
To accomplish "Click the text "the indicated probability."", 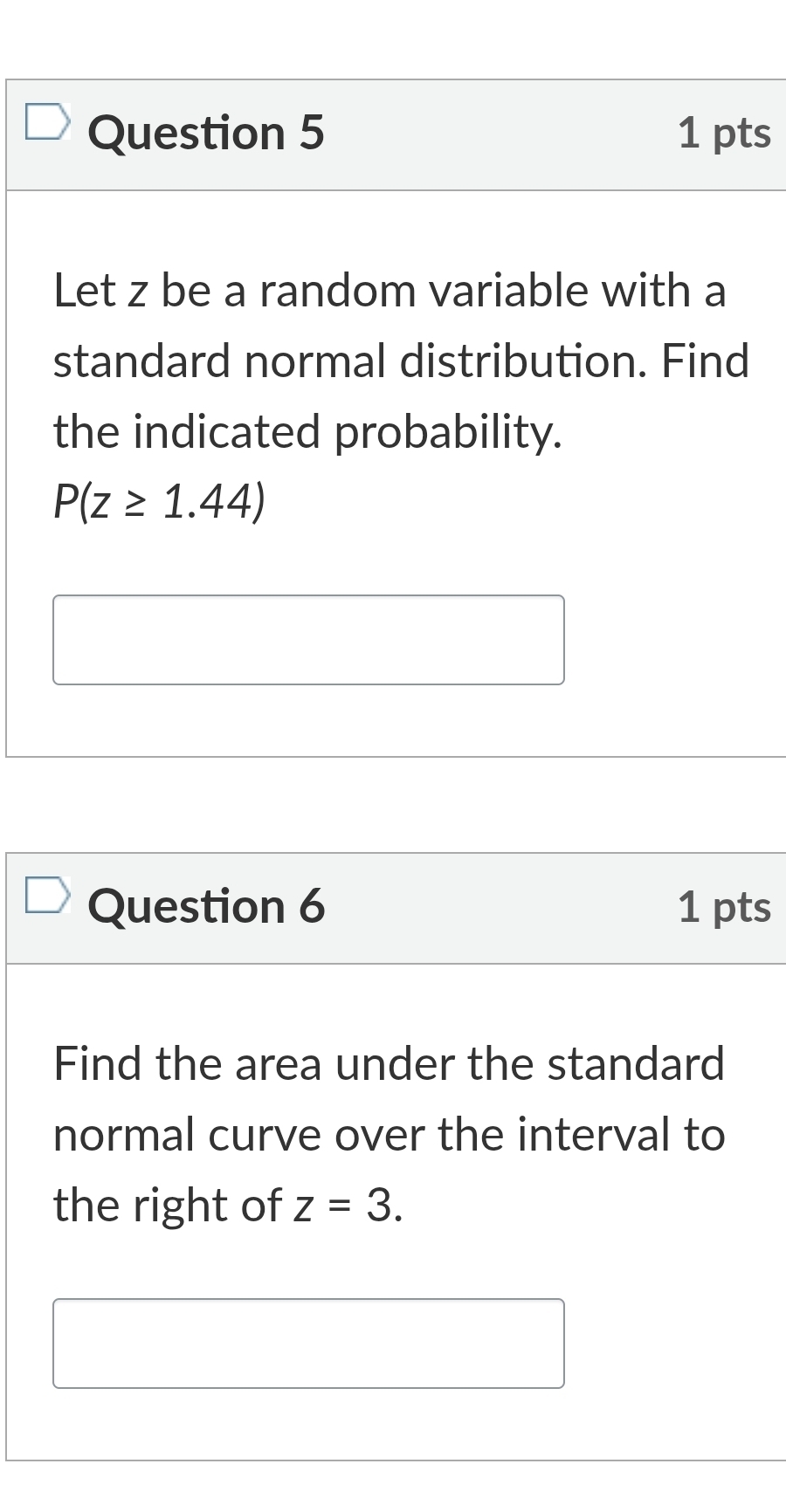I will point(307,432).
